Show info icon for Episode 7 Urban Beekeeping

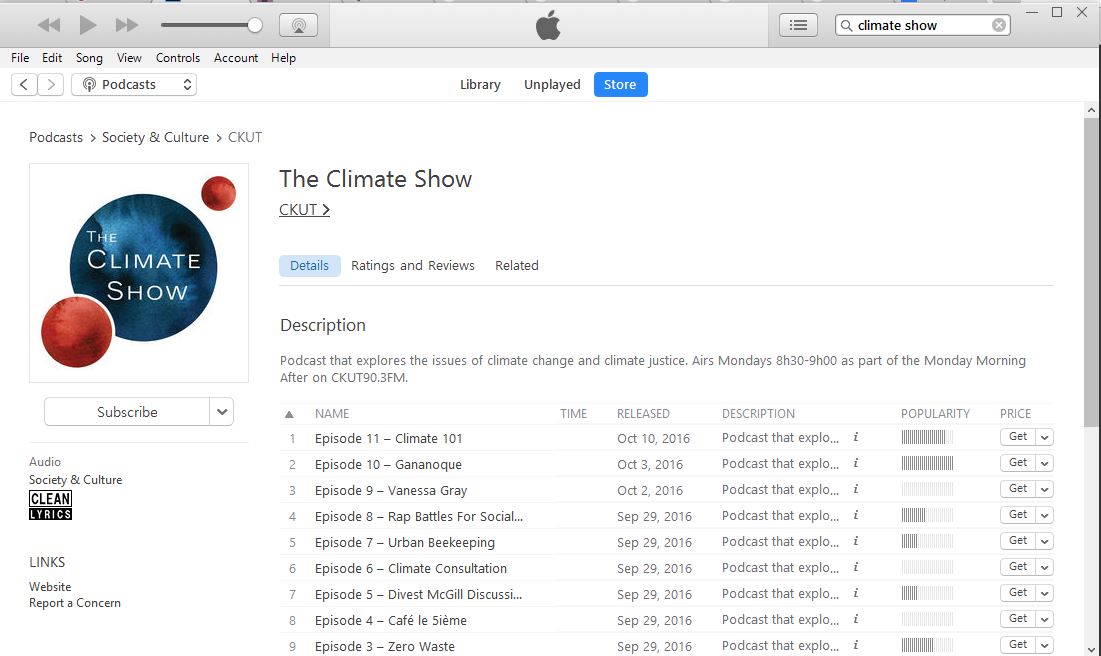pyautogui.click(x=855, y=541)
